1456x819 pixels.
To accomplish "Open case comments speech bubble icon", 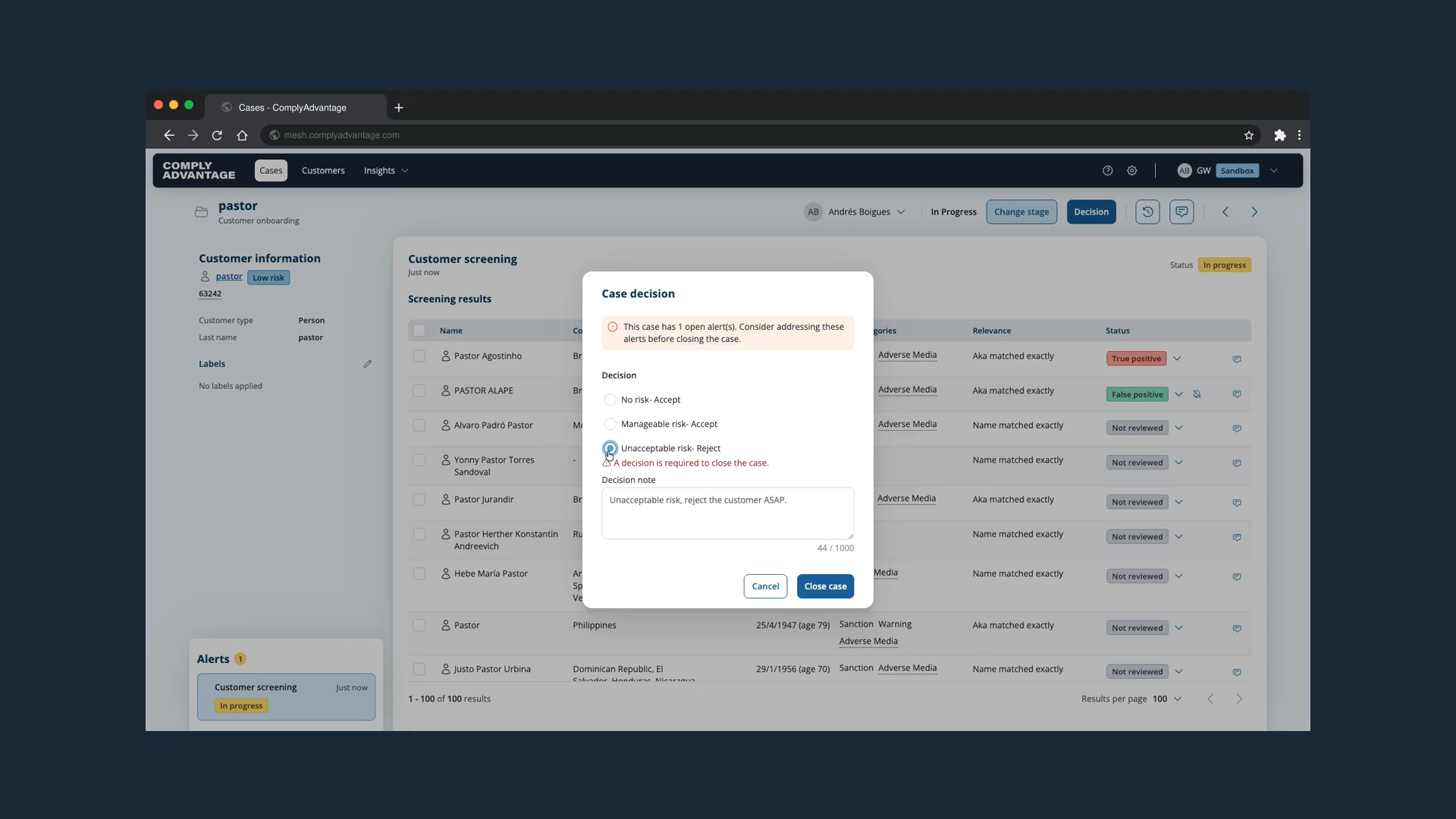I will pos(1181,212).
